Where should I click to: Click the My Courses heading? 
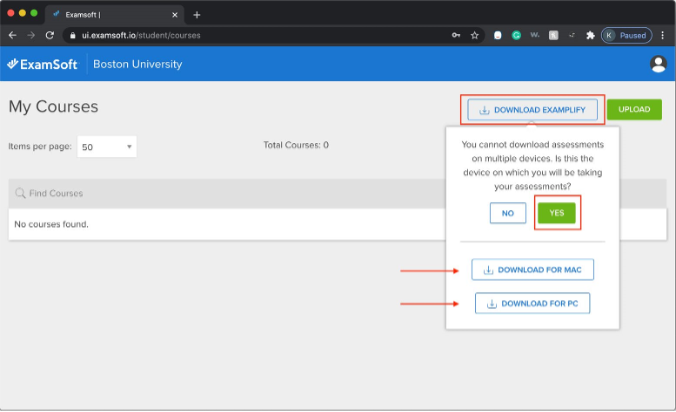point(53,106)
